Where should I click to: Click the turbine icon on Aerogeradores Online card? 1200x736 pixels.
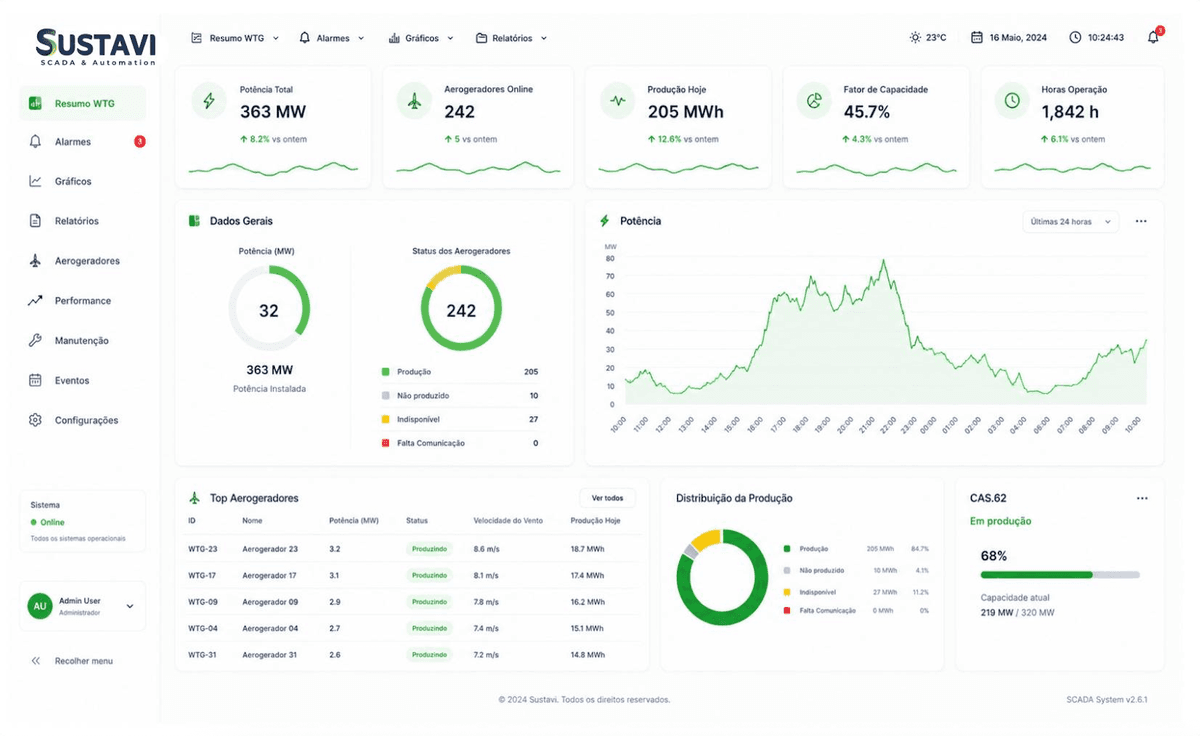pyautogui.click(x=414, y=101)
